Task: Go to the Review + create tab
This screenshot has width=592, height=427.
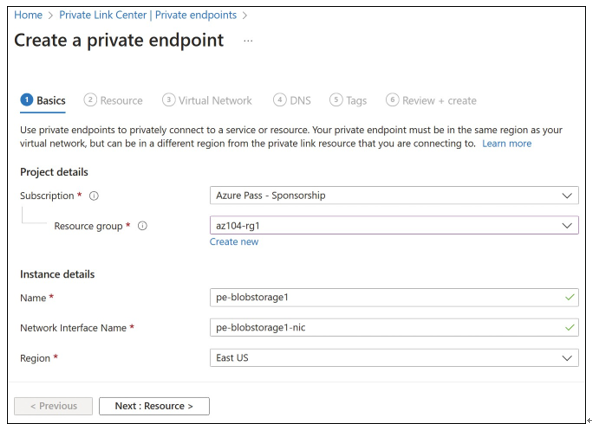Action: coord(431,100)
